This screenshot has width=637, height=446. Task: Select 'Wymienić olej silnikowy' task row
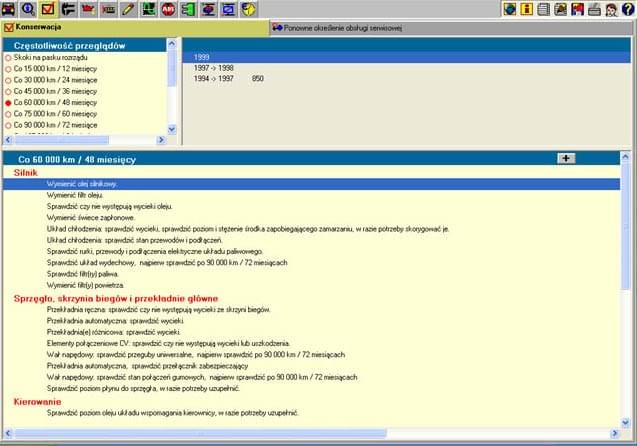pos(83,185)
